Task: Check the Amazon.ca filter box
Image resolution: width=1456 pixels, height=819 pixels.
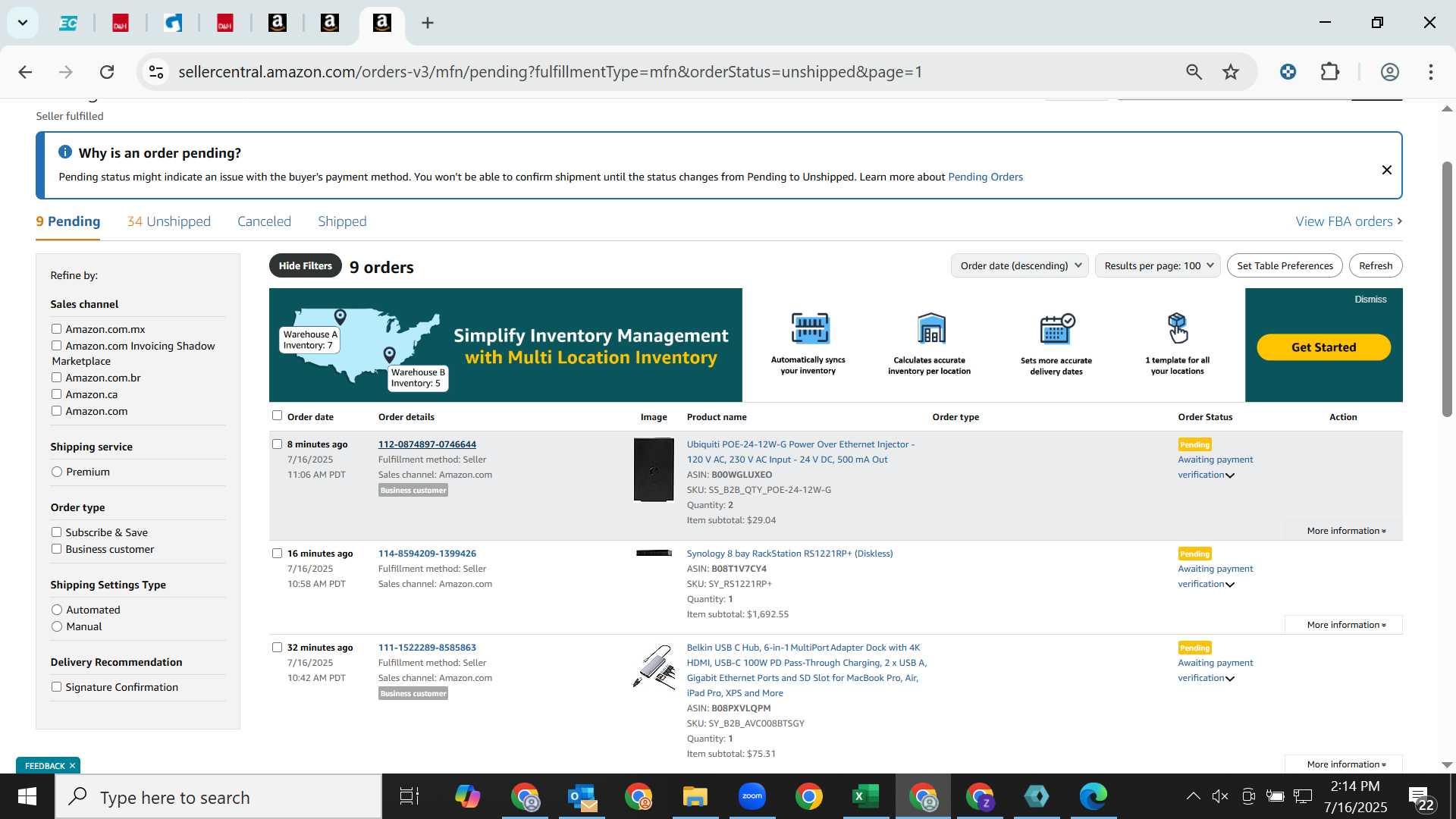Action: [x=56, y=394]
